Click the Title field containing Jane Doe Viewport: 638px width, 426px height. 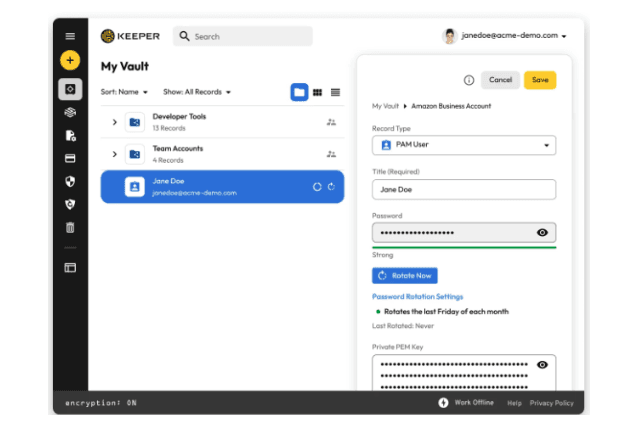(x=464, y=190)
